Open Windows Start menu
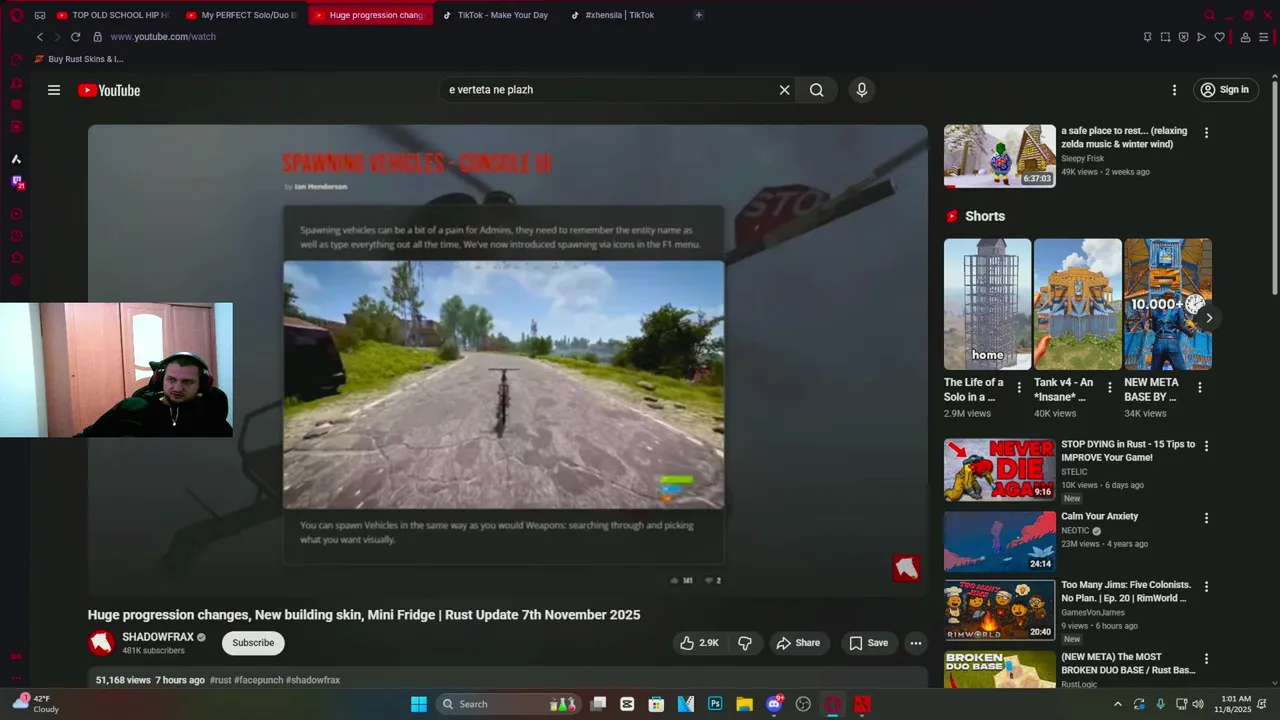 (419, 704)
